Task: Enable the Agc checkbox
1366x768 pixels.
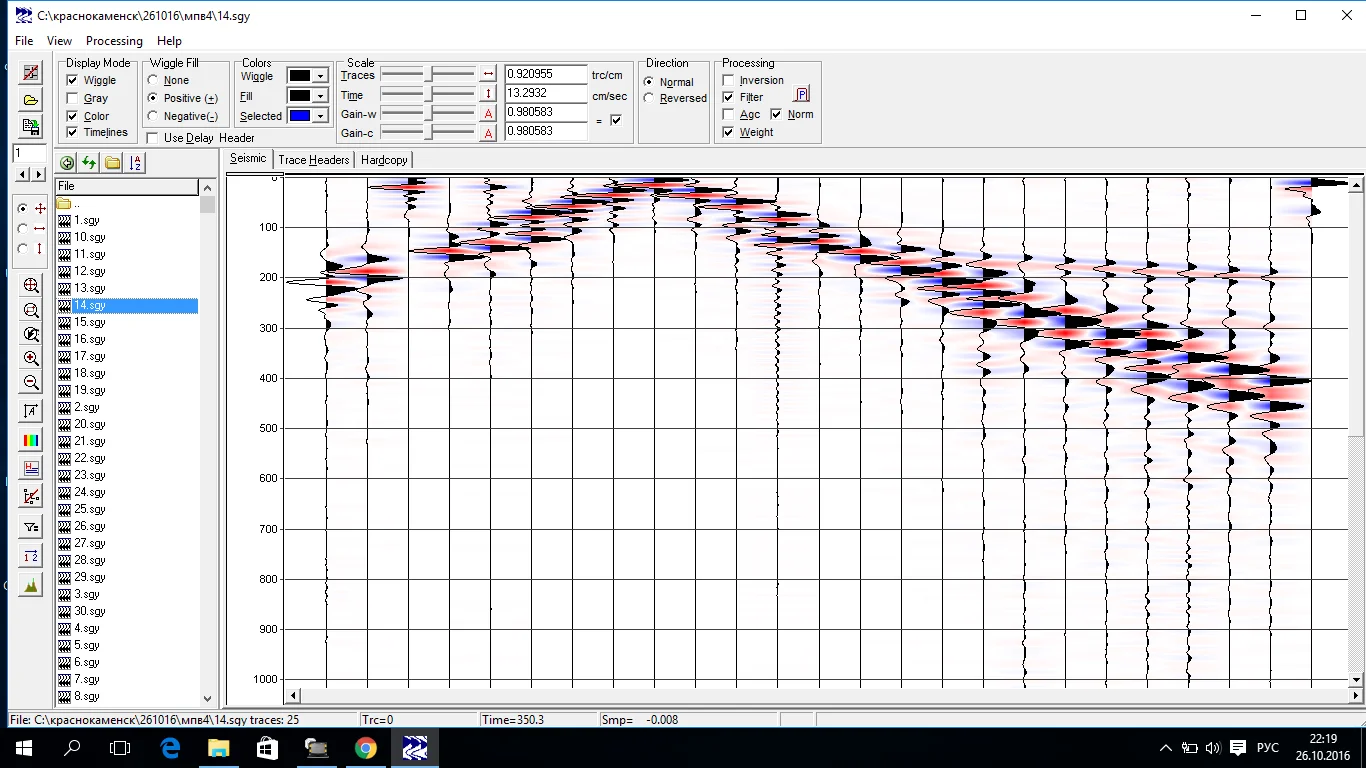Action: (x=728, y=114)
